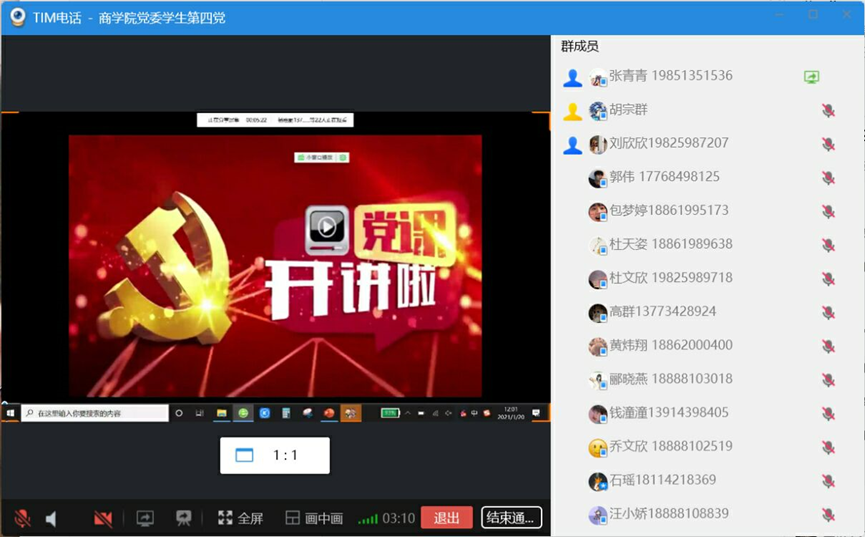The height and width of the screenshot is (537, 865).
Task: Select member name 包梦婷18861995173
Action: coord(669,210)
